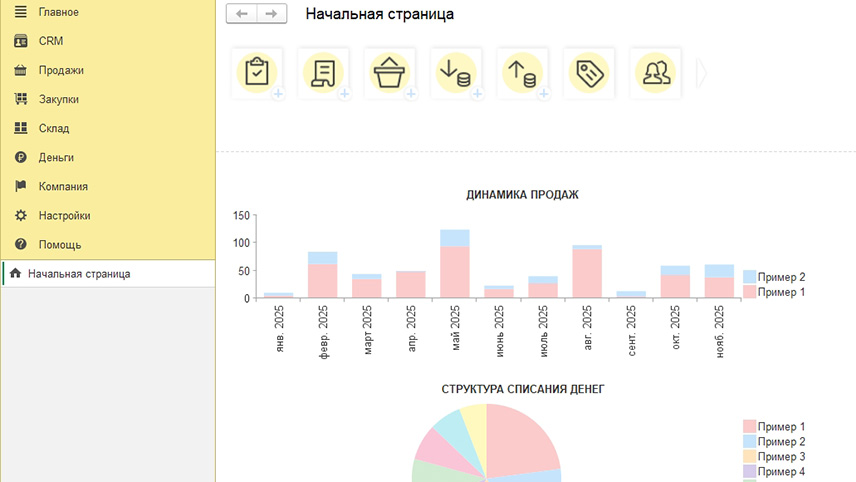The width and height of the screenshot is (856, 482).
Task: Click the авг. 2025 bar in the sales chart
Action: click(587, 272)
